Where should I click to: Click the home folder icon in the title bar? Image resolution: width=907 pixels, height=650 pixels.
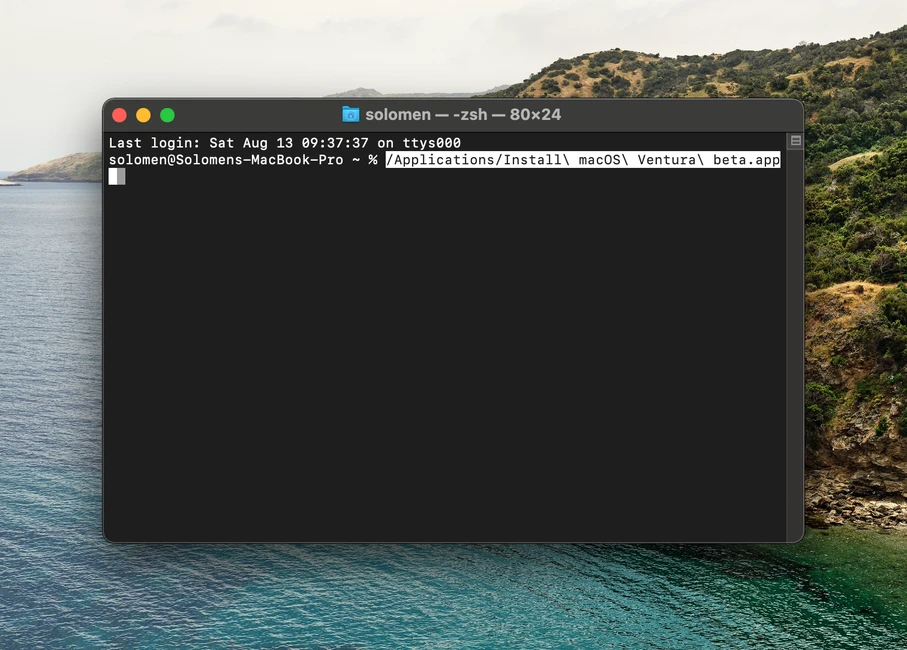(x=351, y=115)
